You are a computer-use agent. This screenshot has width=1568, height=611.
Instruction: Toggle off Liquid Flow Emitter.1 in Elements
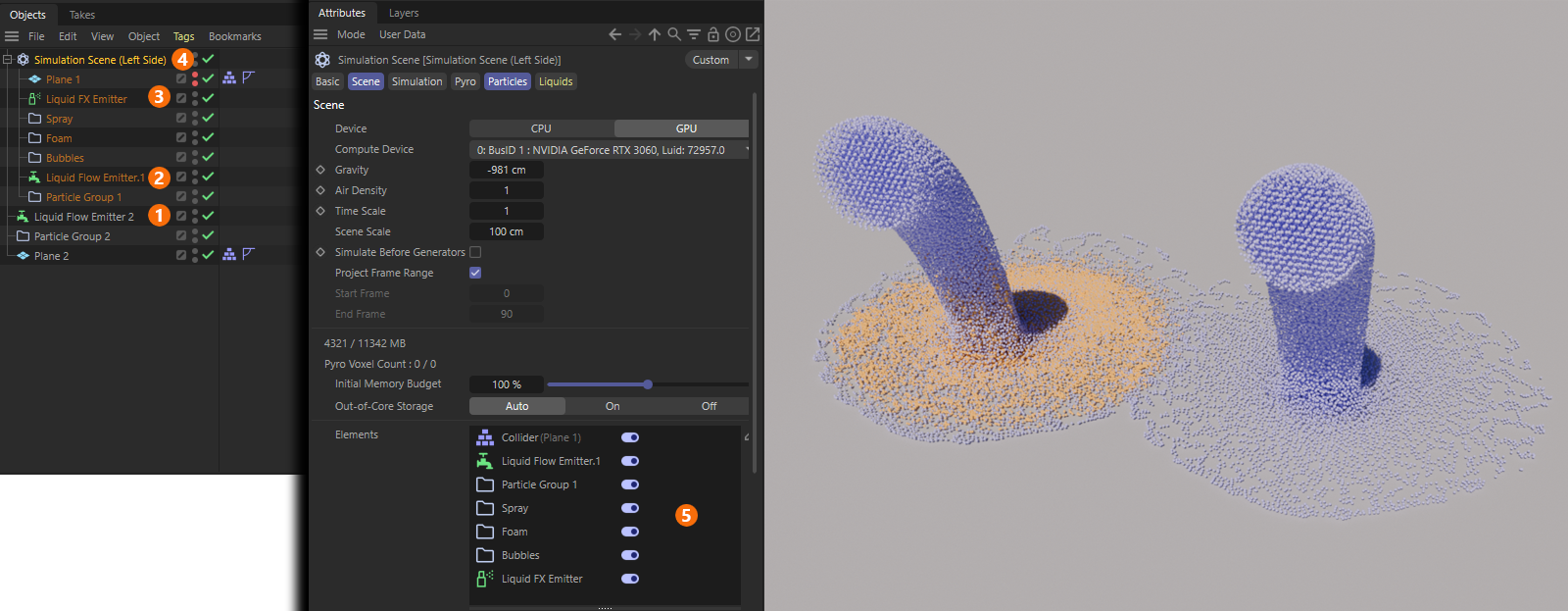pyautogui.click(x=630, y=461)
